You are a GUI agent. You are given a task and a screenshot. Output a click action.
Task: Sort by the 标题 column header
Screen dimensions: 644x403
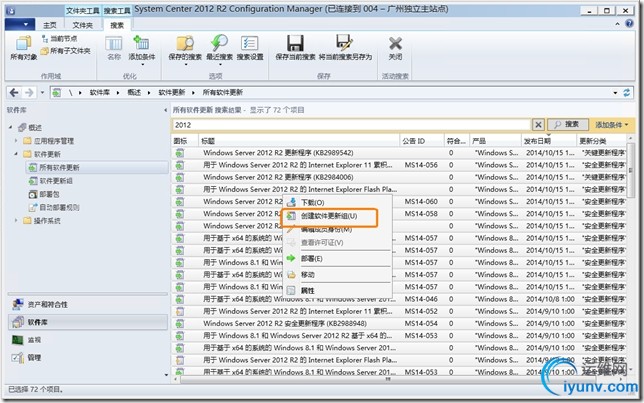click(x=299, y=141)
